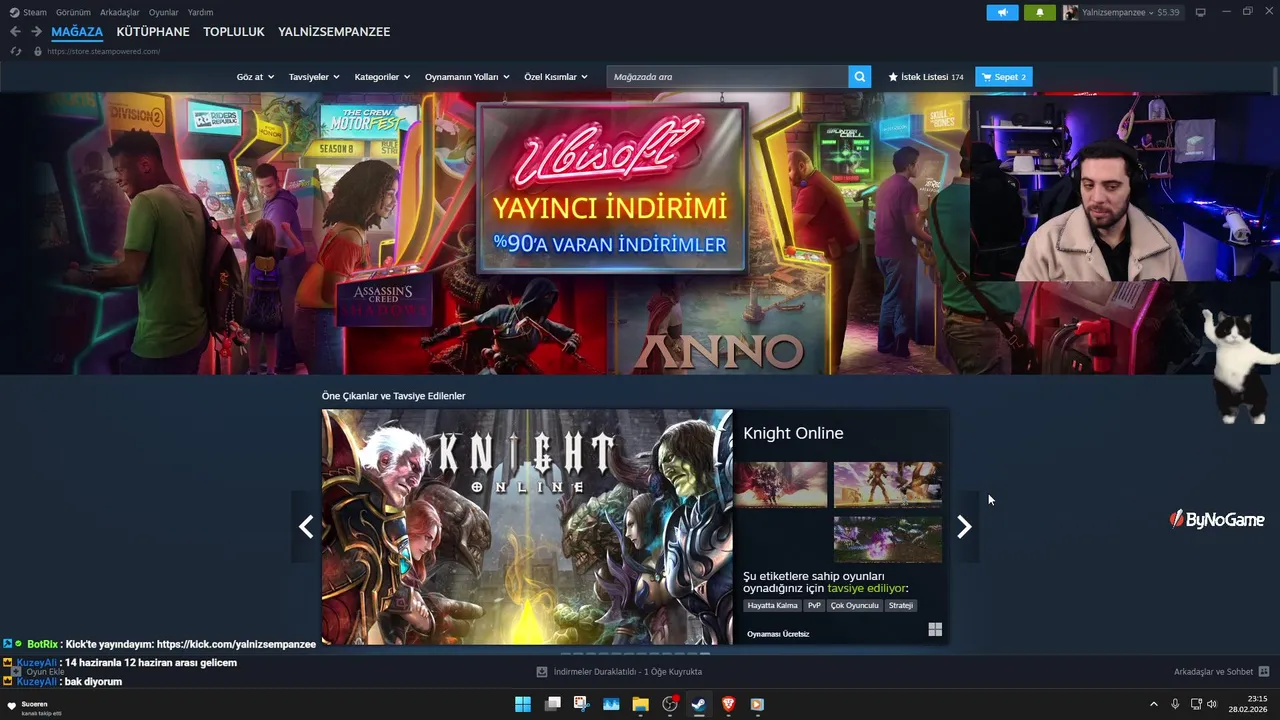View the first Knight Online screenshot thumbnail
This screenshot has width=1280, height=720.
[x=781, y=485]
